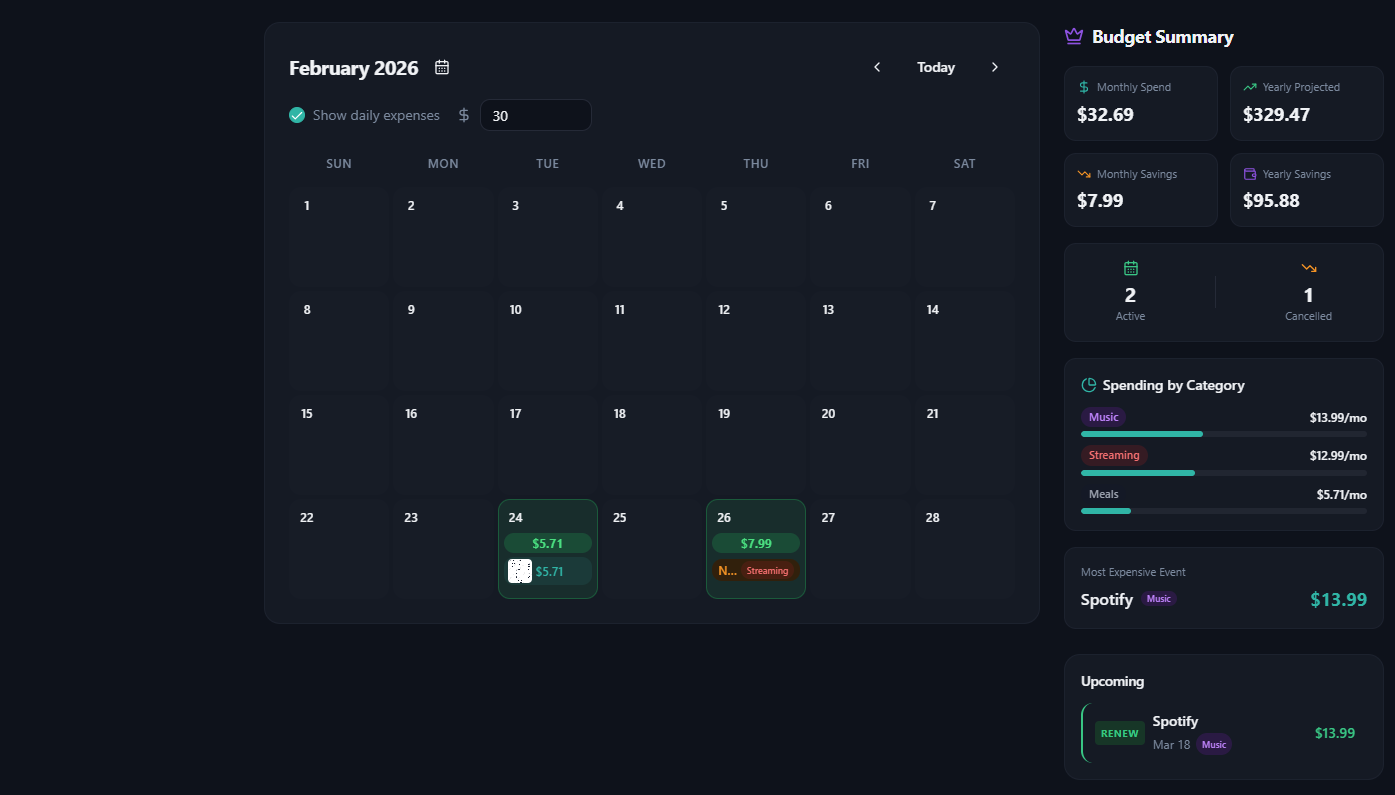Toggle the Show daily expenses checkbox
Image resolution: width=1395 pixels, height=795 pixels.
297,115
